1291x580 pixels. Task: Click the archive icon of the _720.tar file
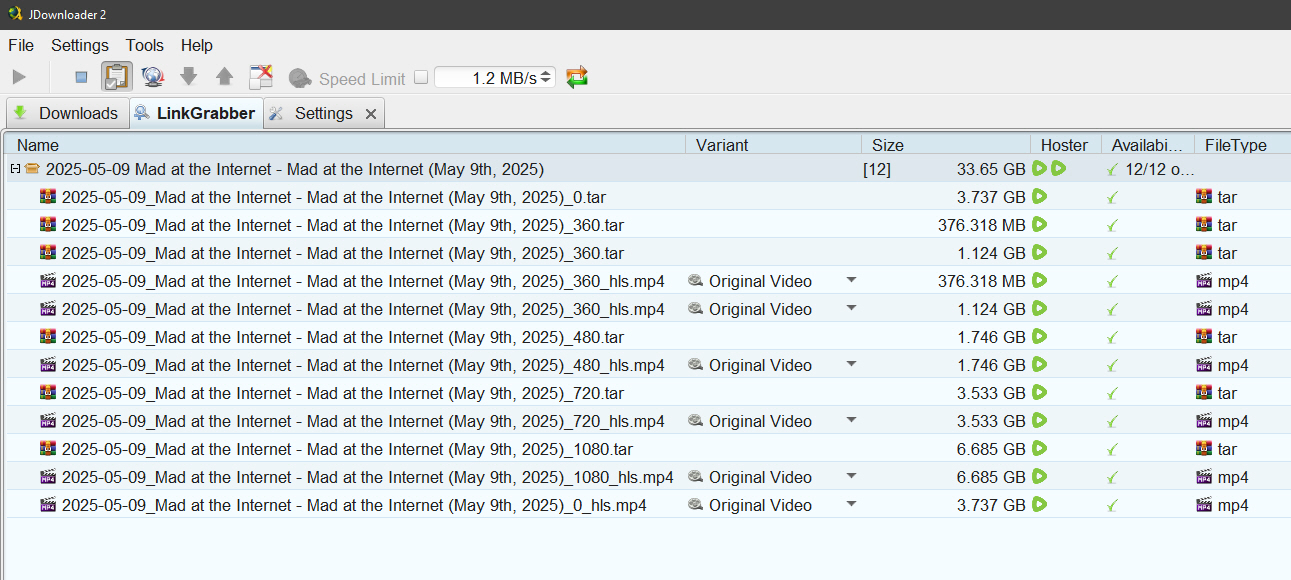point(48,393)
